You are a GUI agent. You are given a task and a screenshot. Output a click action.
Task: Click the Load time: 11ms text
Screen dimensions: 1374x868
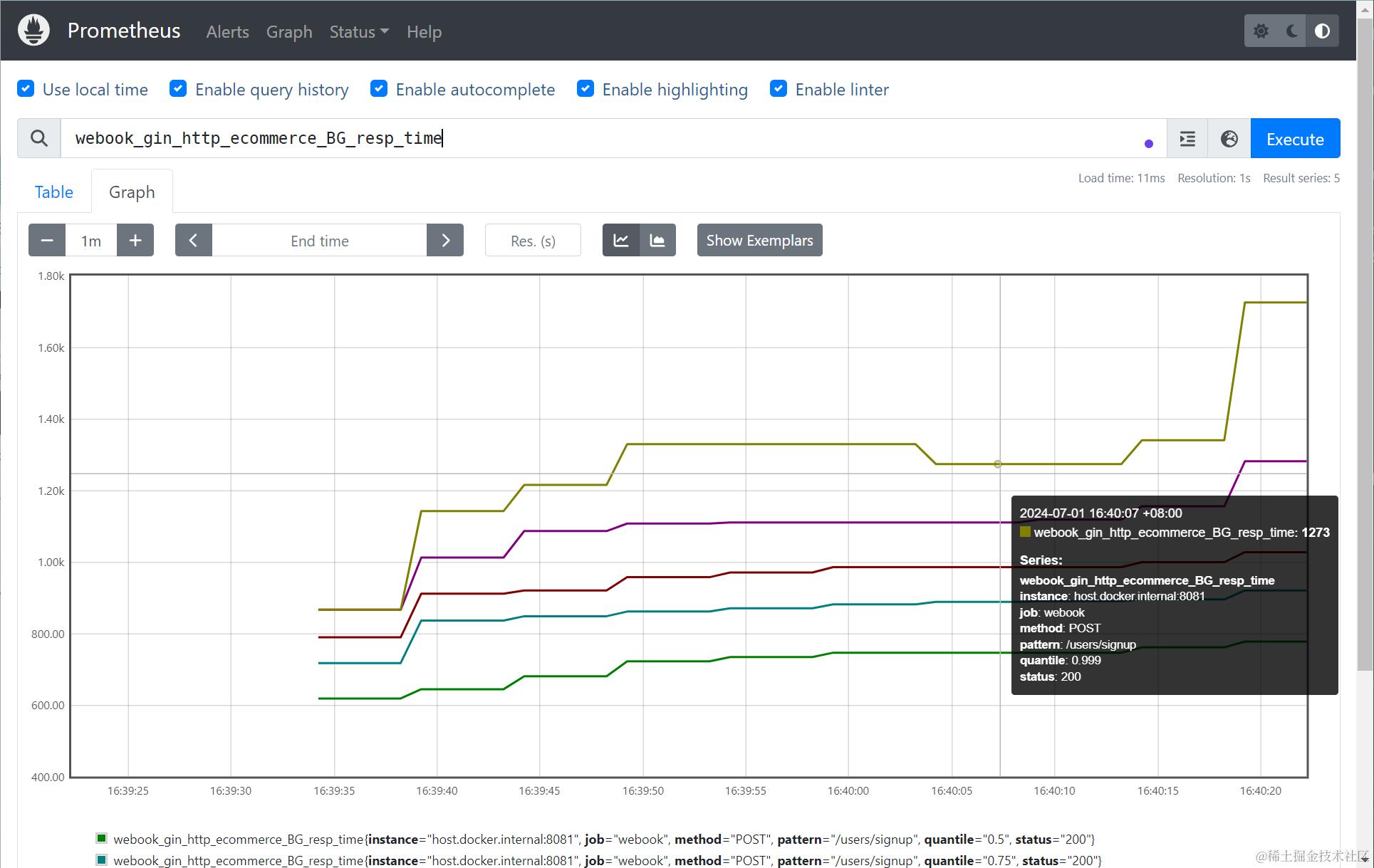[1121, 178]
